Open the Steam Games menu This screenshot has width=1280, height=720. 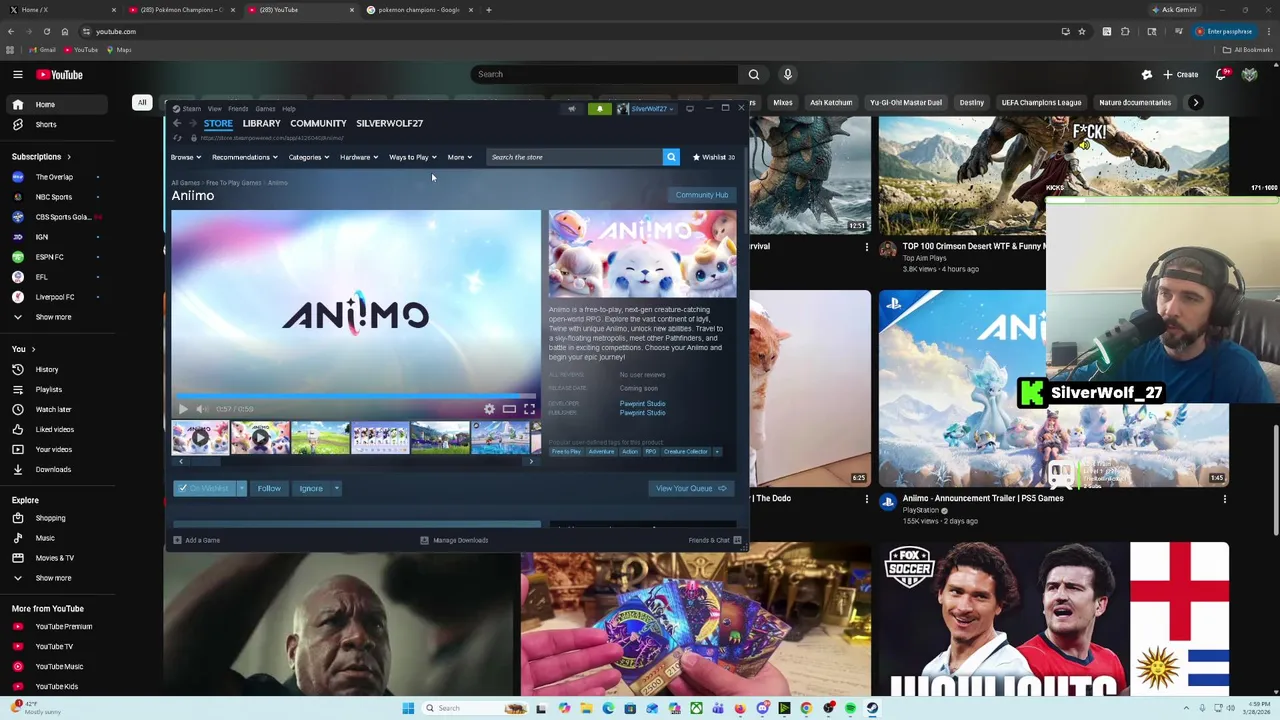click(265, 109)
